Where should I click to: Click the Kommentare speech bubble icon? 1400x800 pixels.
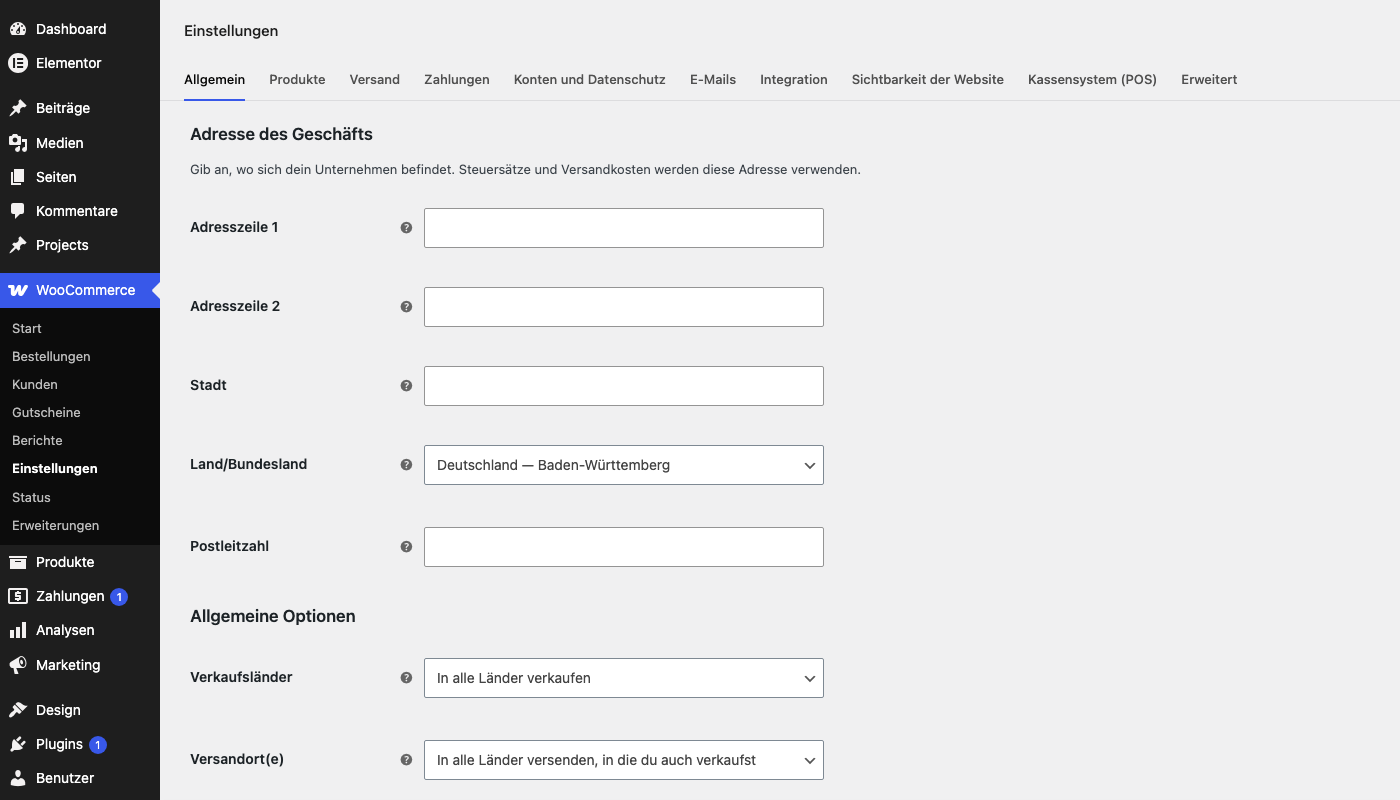click(x=18, y=211)
